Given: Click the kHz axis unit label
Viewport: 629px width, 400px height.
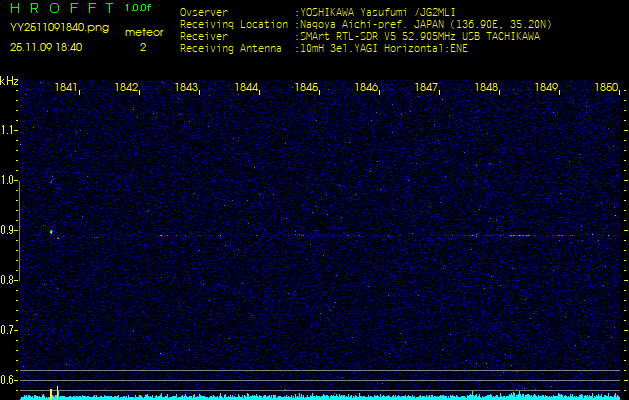Looking at the screenshot, I should (x=9, y=81).
